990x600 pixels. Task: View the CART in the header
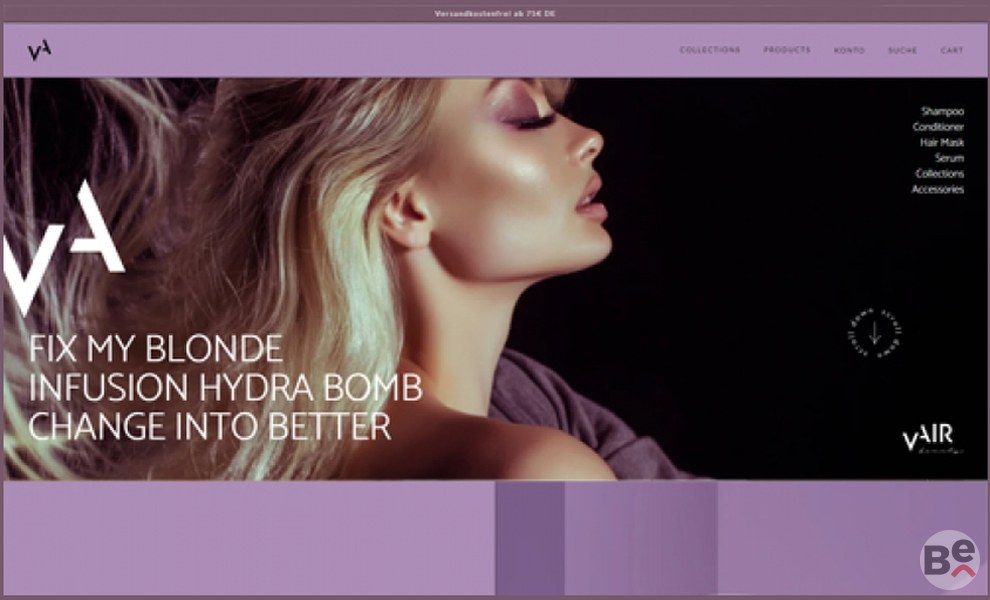[952, 50]
